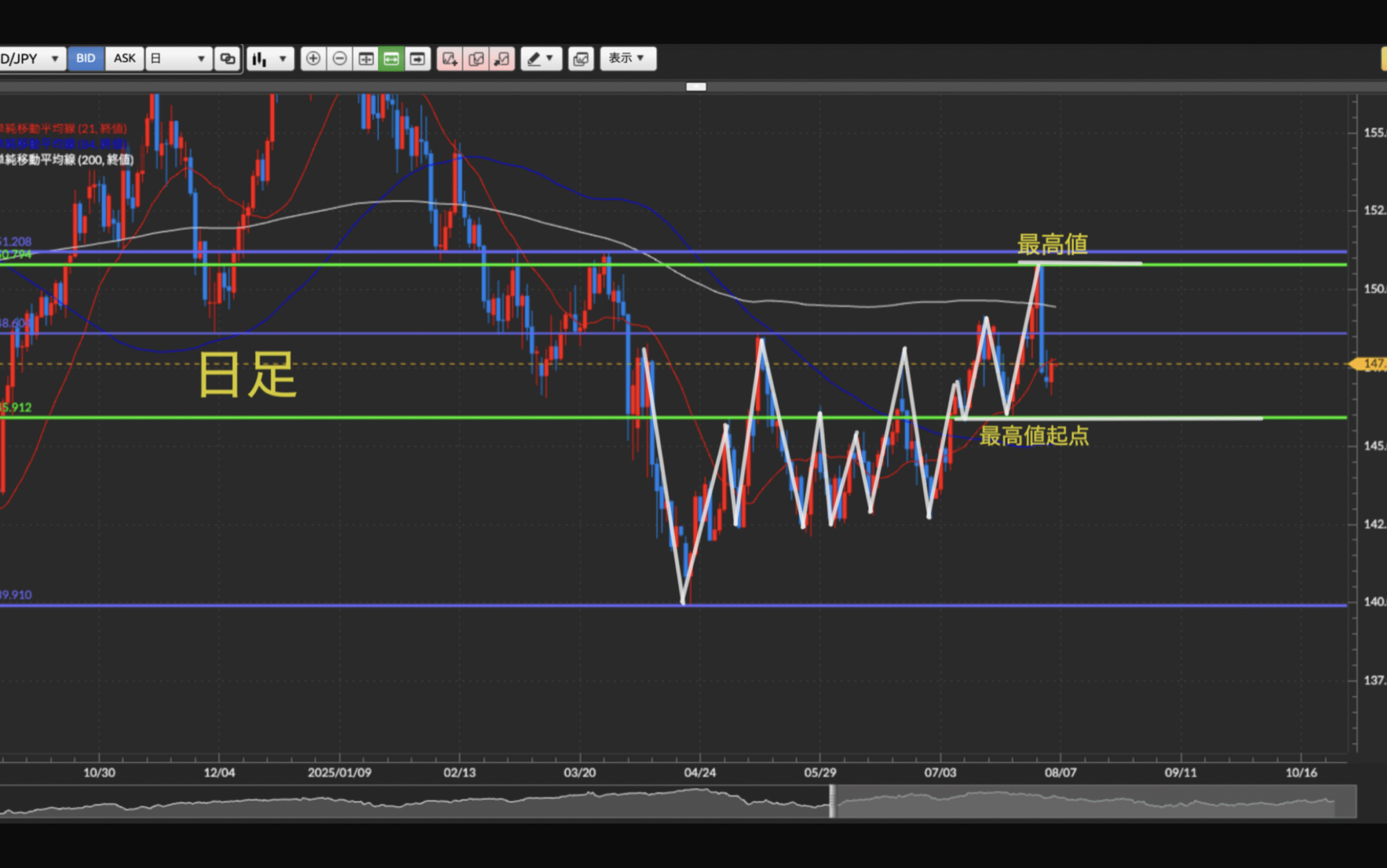The height and width of the screenshot is (868, 1387).
Task: Click the panel splitter handle above chart
Action: pos(696,87)
